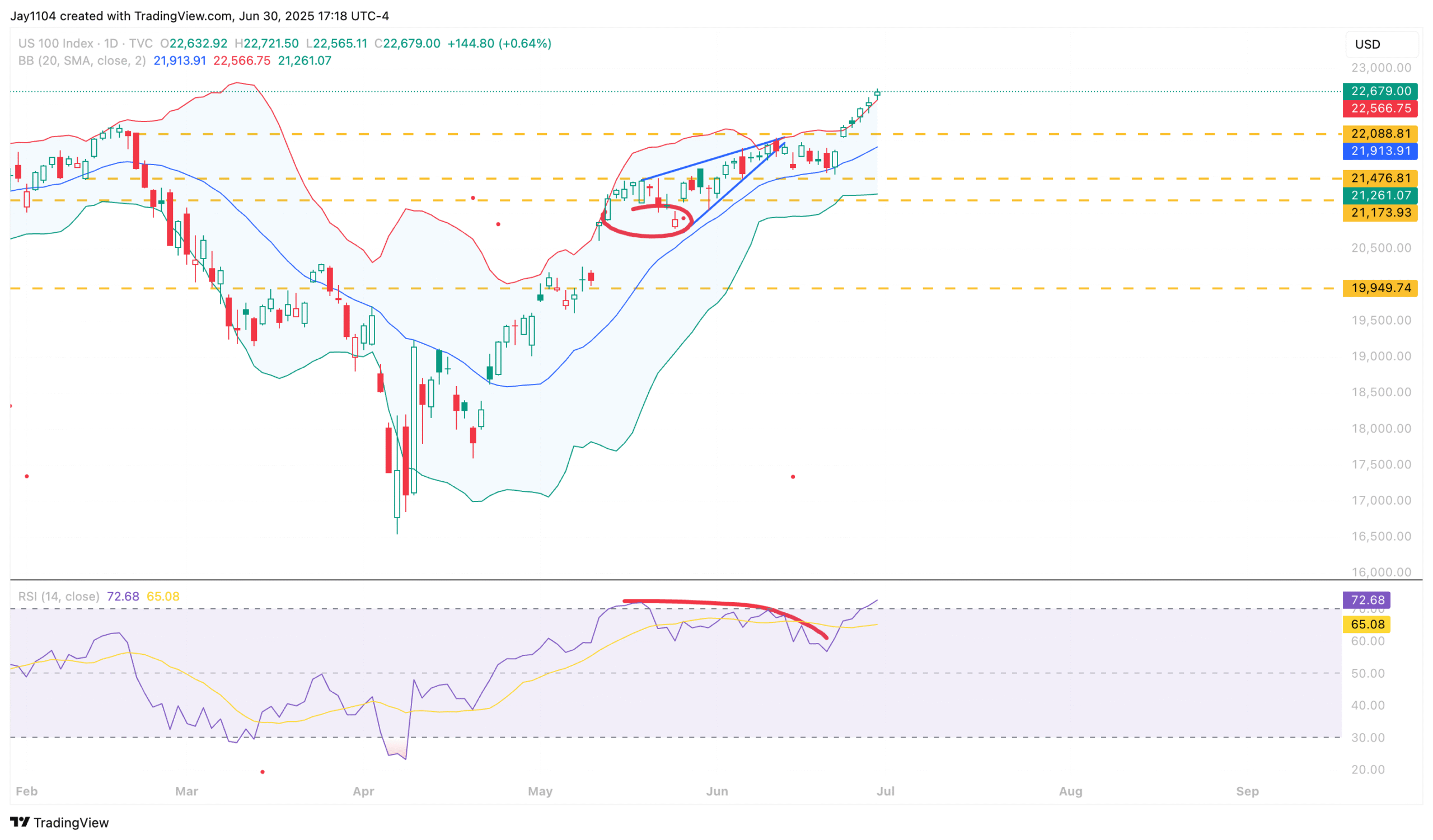Screen dimensions: 1433x840
Task: Click the 20,500.00 price scale tick
Action: click(x=1381, y=248)
